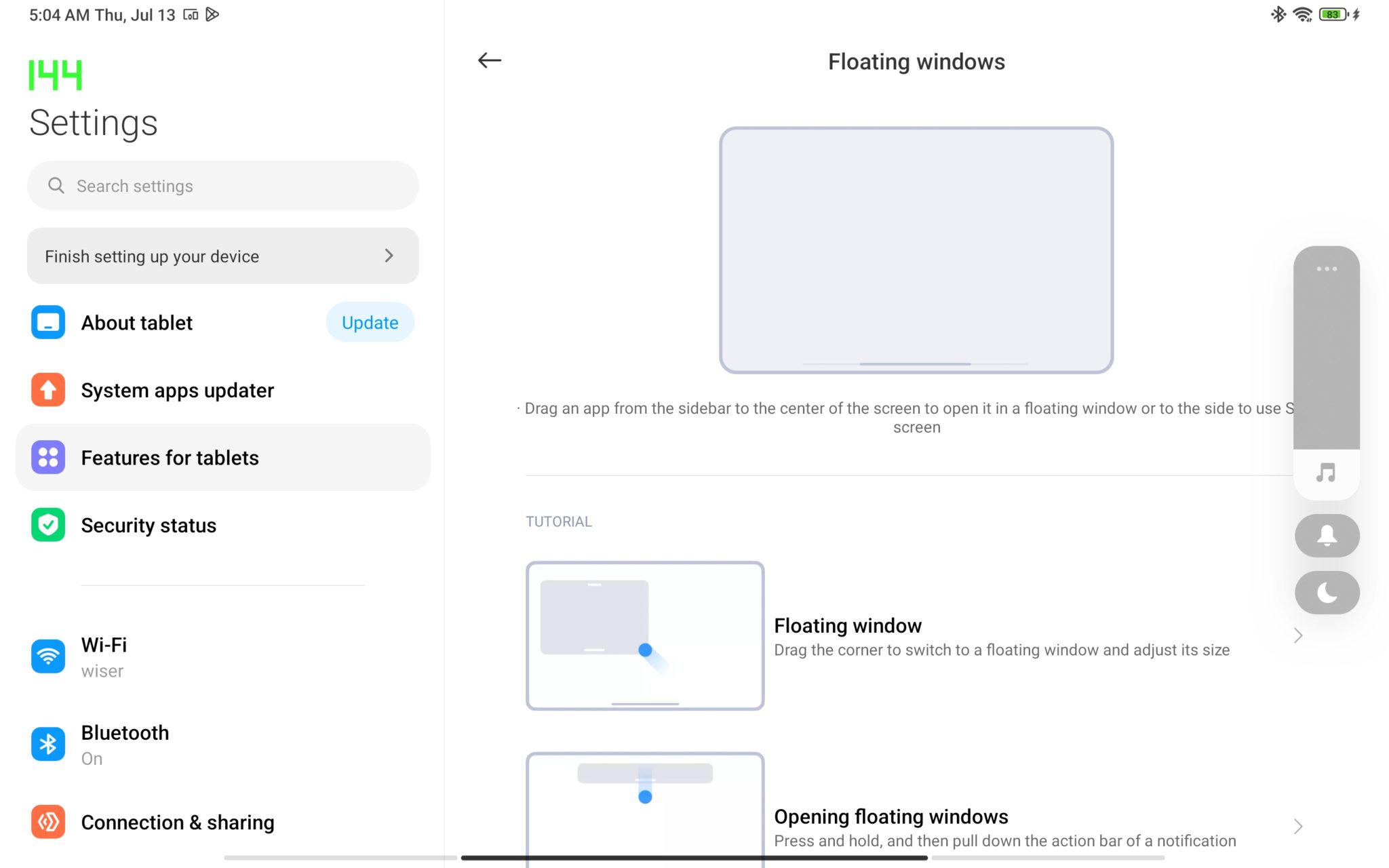Open the Floating window tutorial title

pyautogui.click(x=848, y=625)
